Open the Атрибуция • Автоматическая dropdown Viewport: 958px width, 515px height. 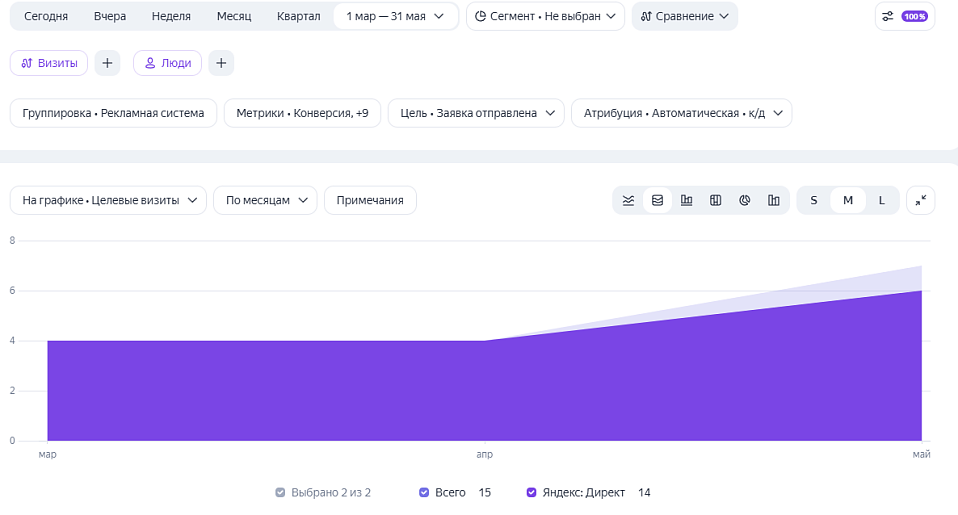point(682,113)
